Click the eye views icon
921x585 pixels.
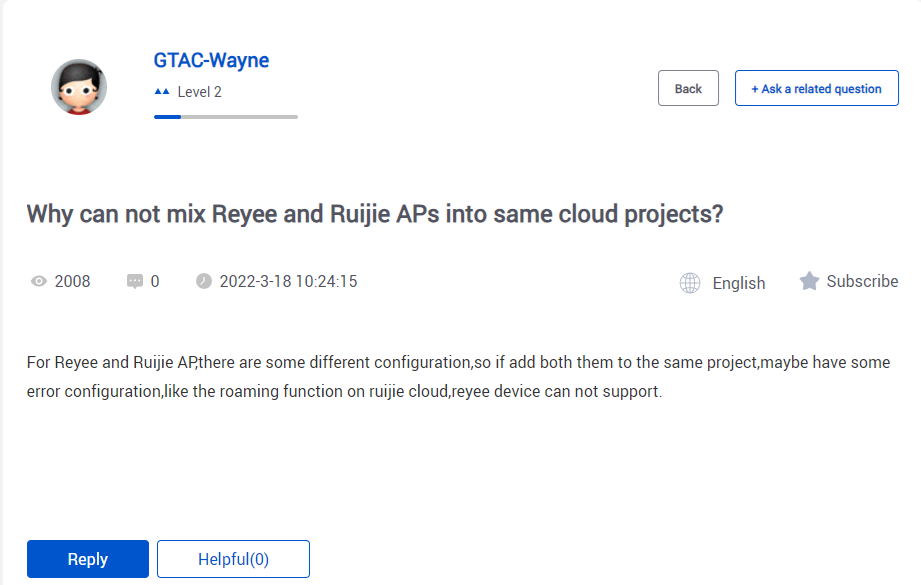click(39, 281)
